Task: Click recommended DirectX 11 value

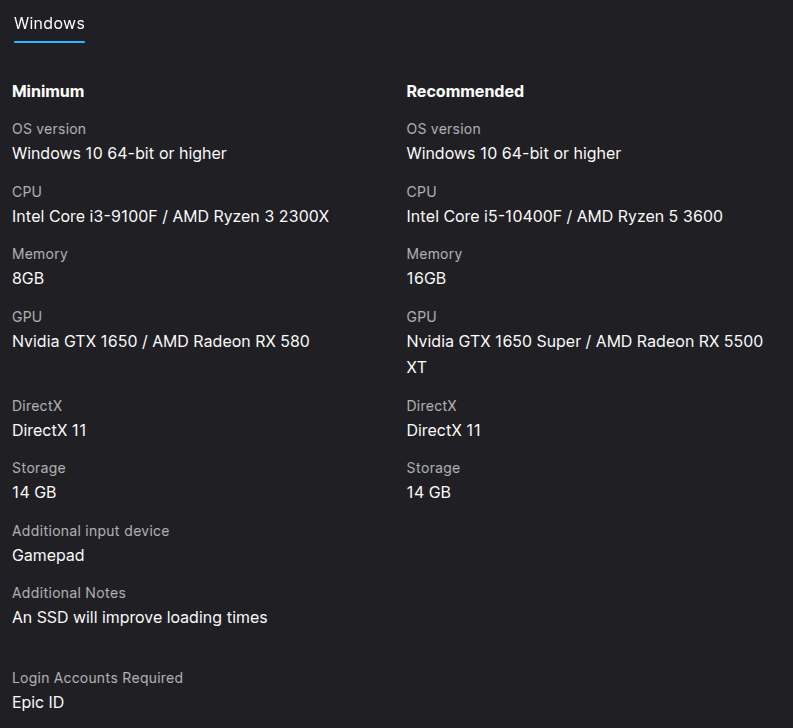Action: click(443, 430)
